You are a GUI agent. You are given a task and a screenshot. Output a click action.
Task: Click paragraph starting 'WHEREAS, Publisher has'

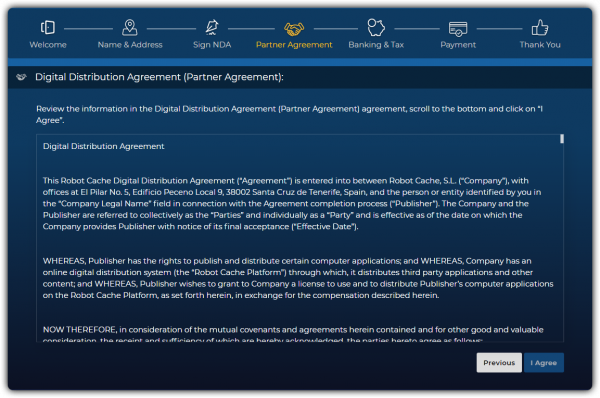[x=298, y=278]
